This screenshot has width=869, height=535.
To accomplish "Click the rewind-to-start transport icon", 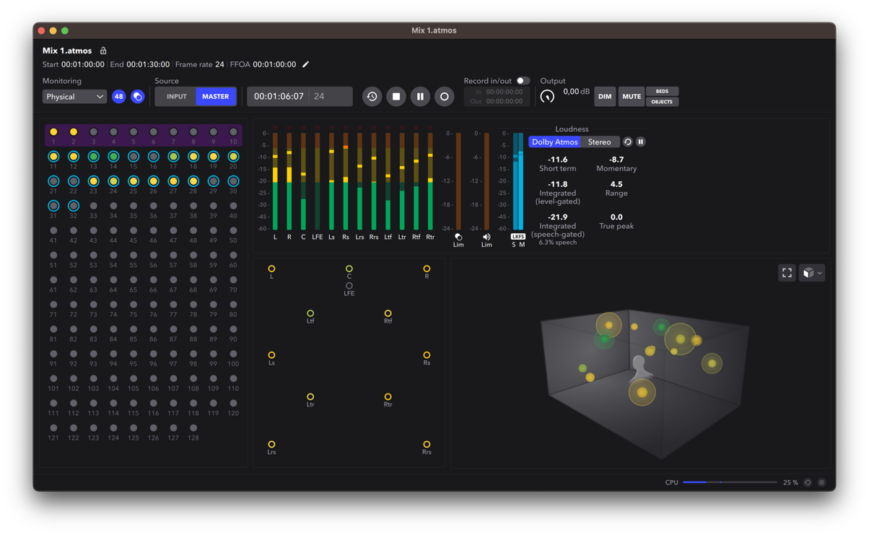I will [372, 97].
